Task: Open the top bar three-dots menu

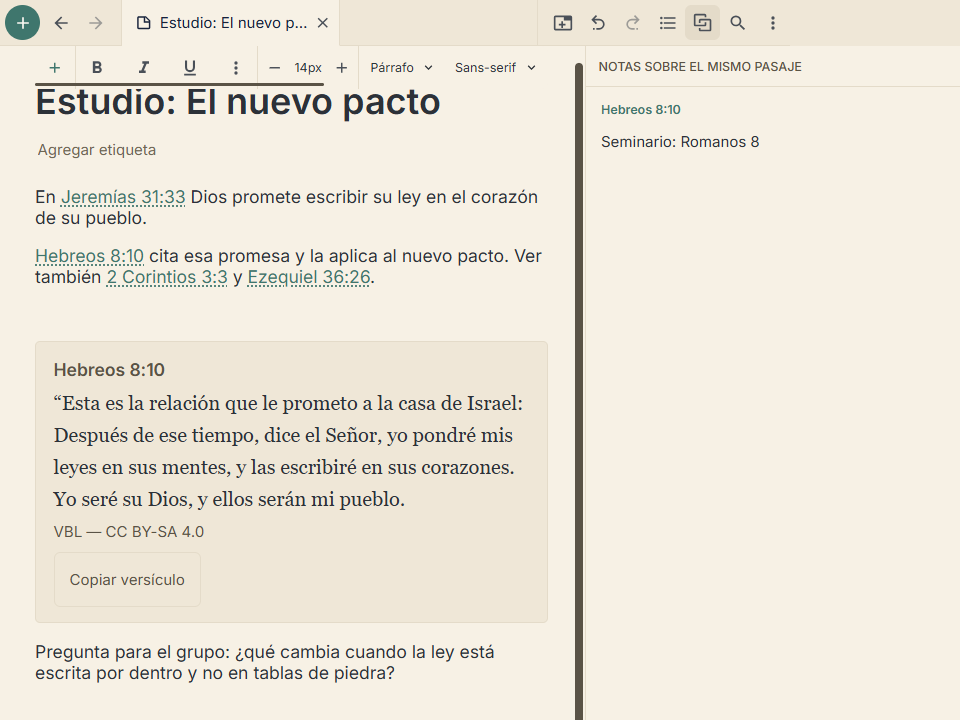Action: tap(773, 23)
